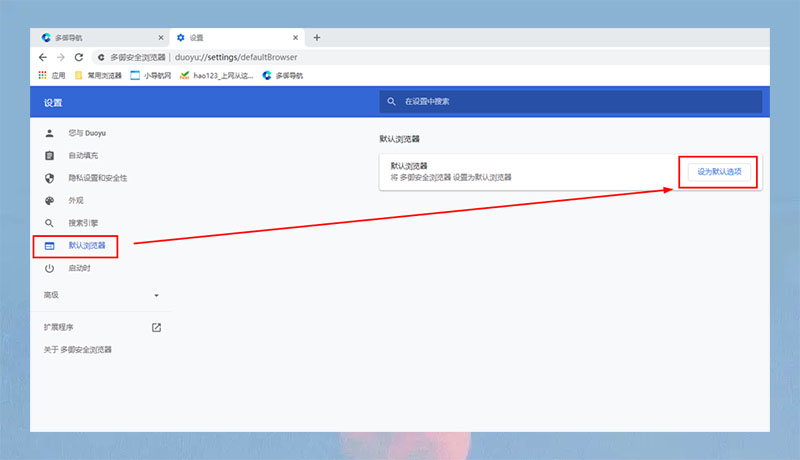800x460 pixels.
Task: Open 扩展程序 extensions link
Action: pyautogui.click(x=59, y=327)
